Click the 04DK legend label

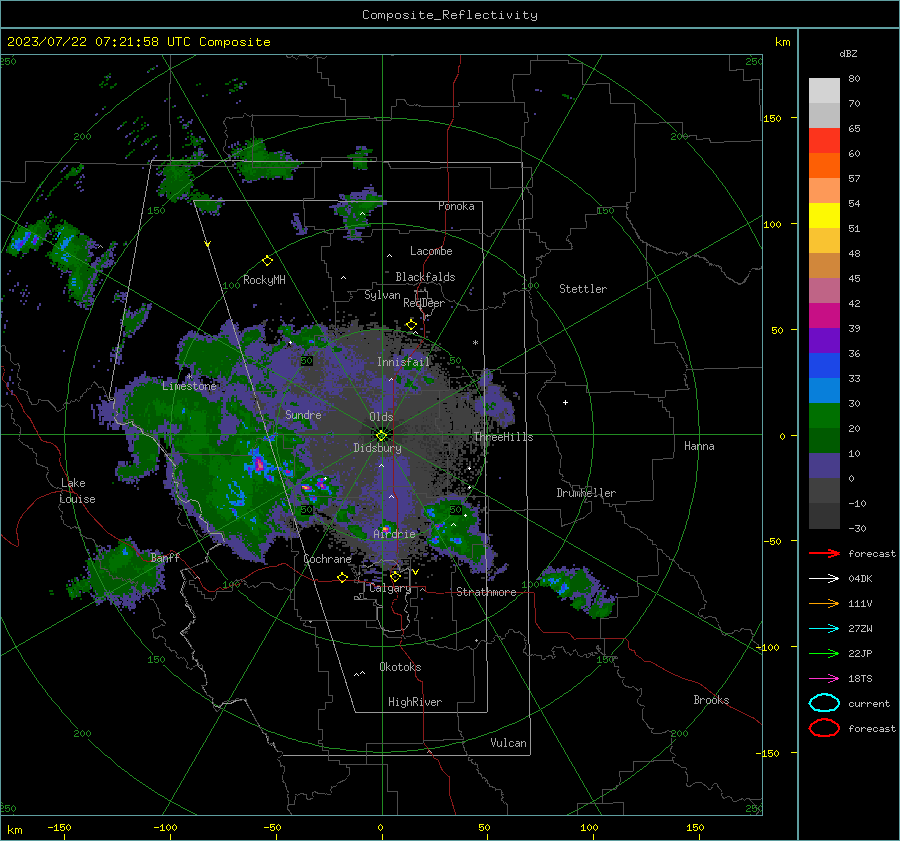coord(860,579)
